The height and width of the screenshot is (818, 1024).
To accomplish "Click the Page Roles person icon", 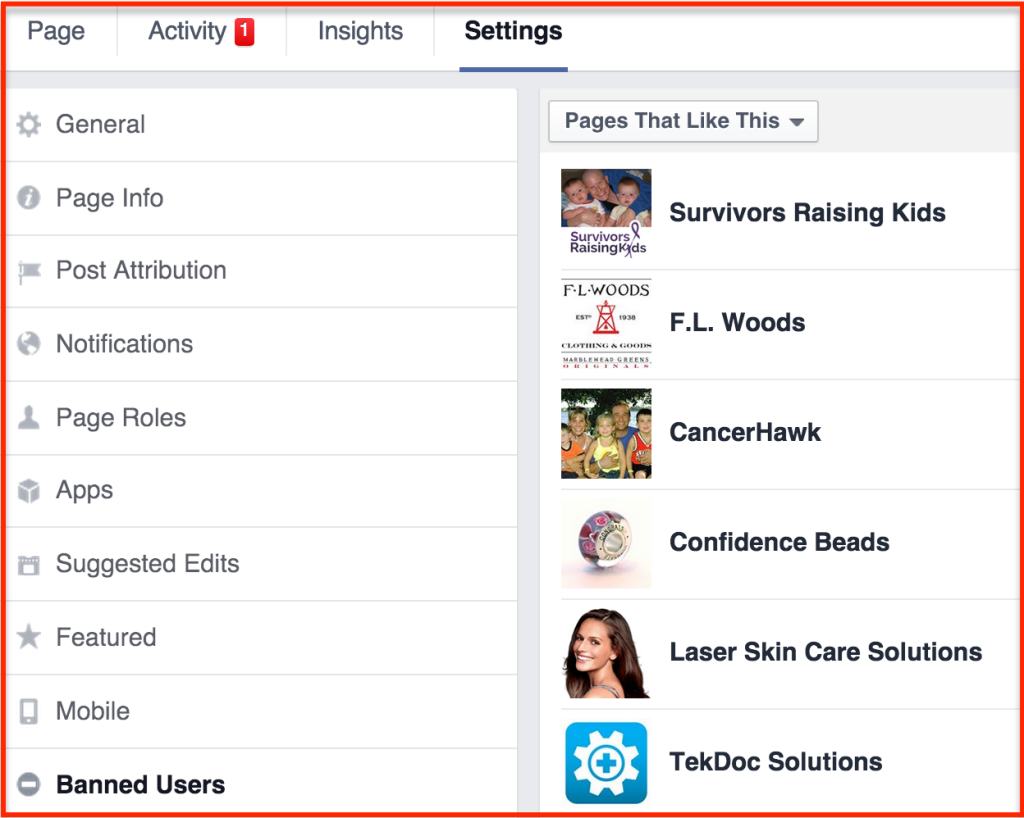I will (29, 417).
